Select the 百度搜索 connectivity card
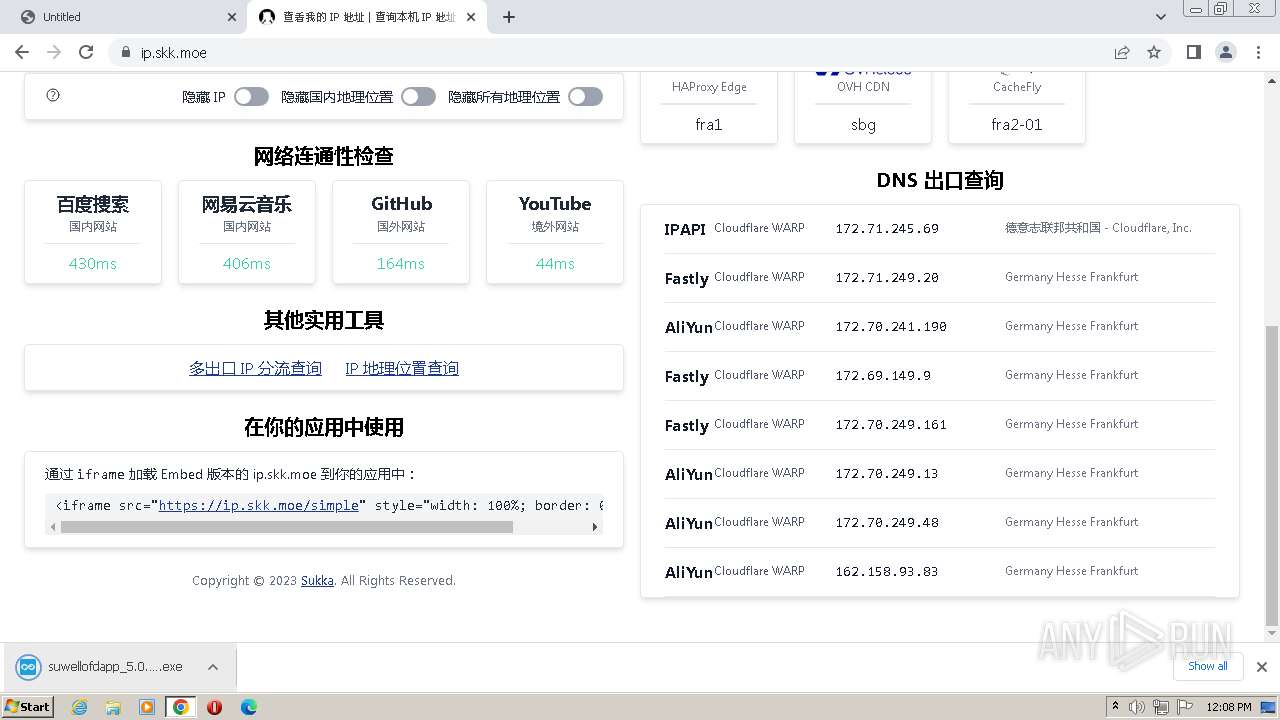The image size is (1280, 720). pyautogui.click(x=93, y=232)
